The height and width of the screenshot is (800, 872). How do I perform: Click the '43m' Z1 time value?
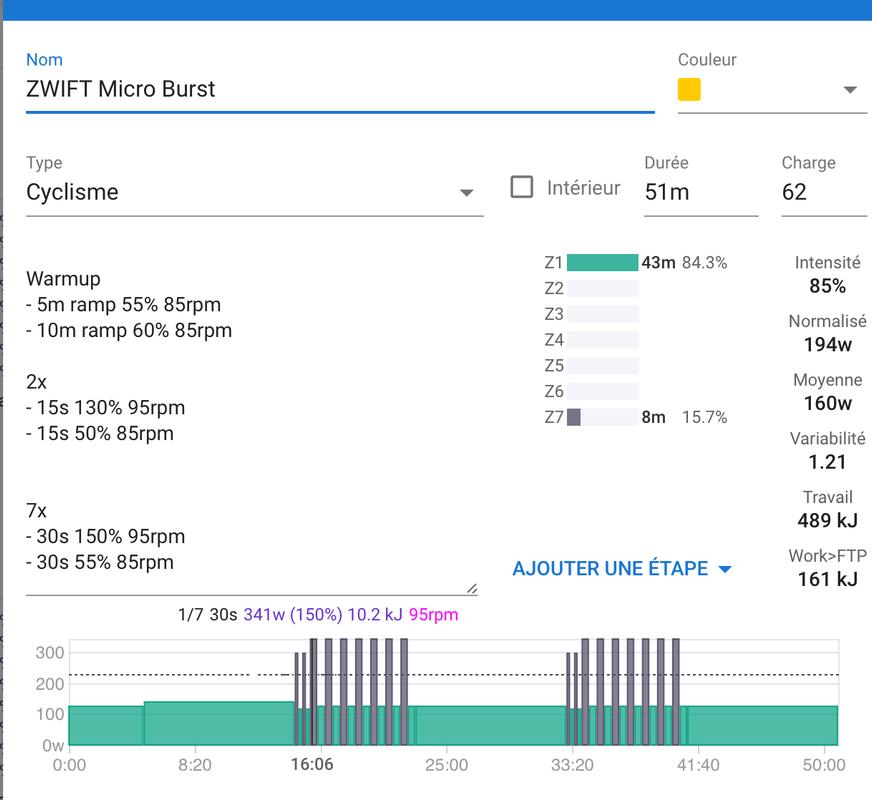pos(658,262)
